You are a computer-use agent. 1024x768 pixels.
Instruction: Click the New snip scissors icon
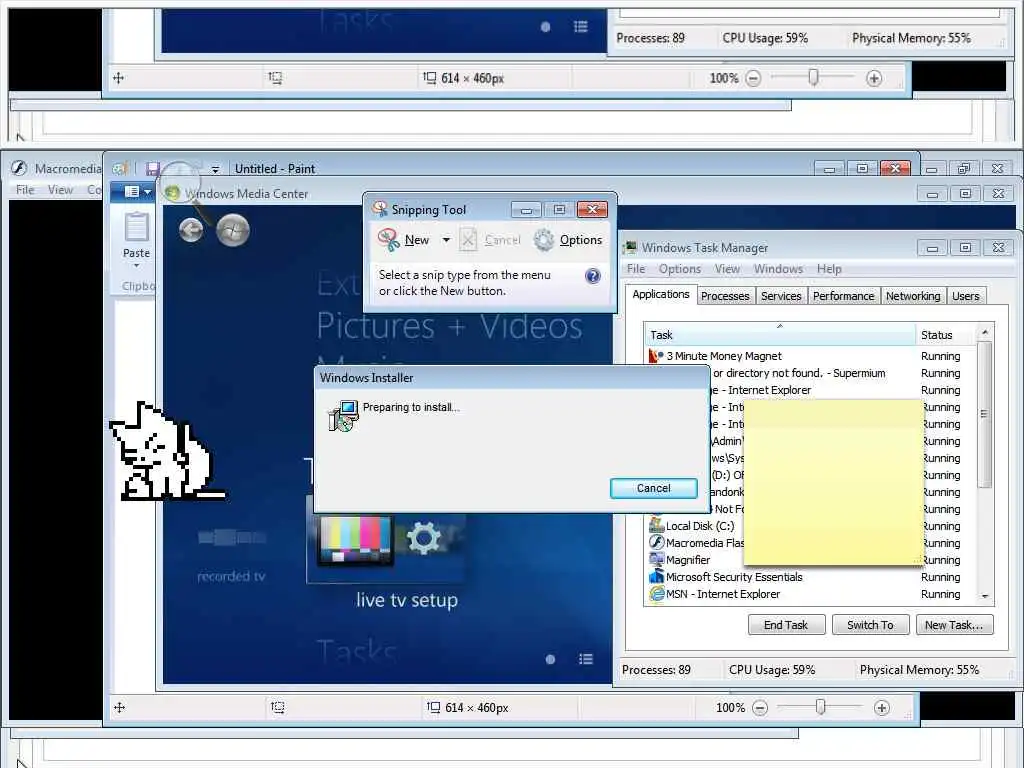[389, 240]
